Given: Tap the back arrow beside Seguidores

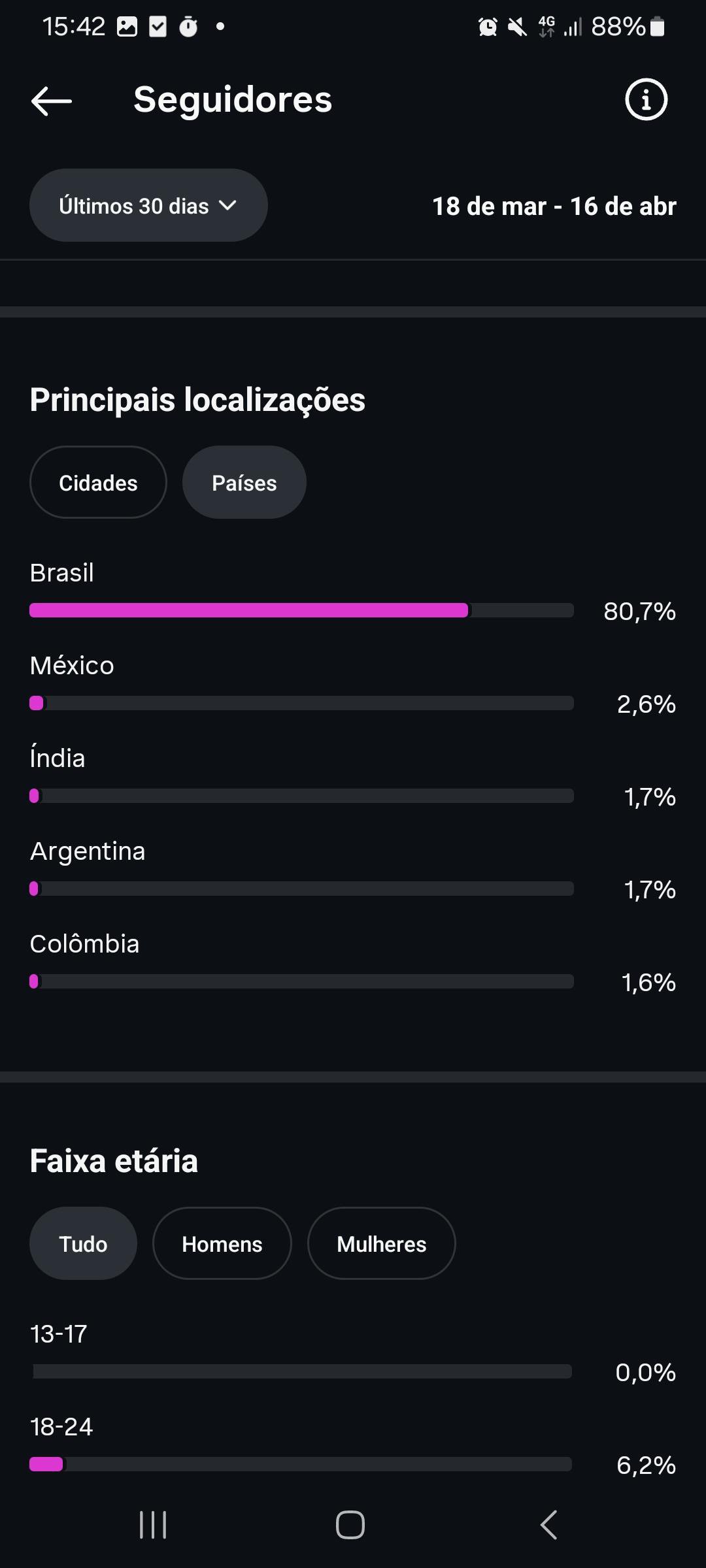Looking at the screenshot, I should 52,101.
